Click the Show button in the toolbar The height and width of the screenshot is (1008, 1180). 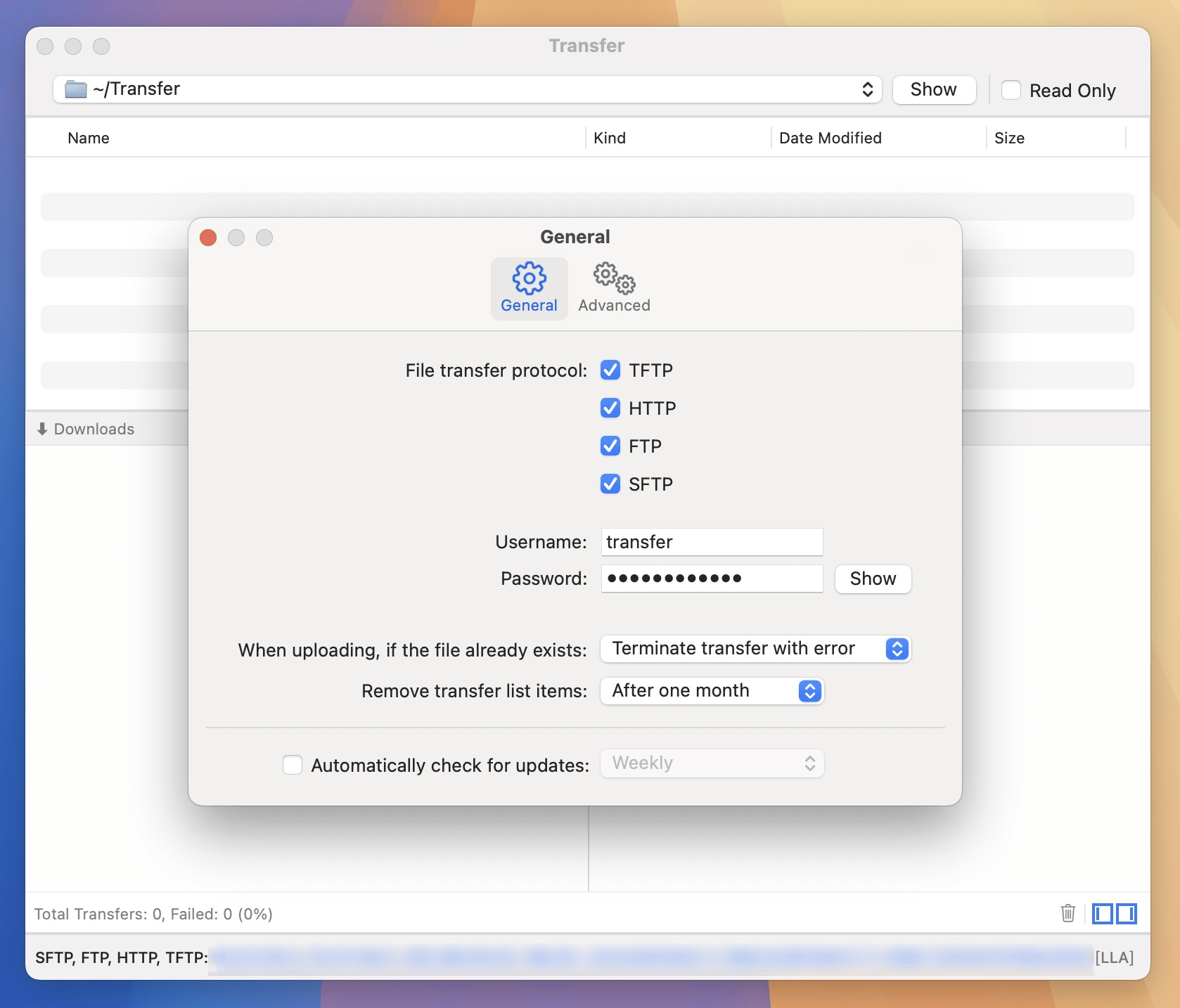tap(933, 89)
